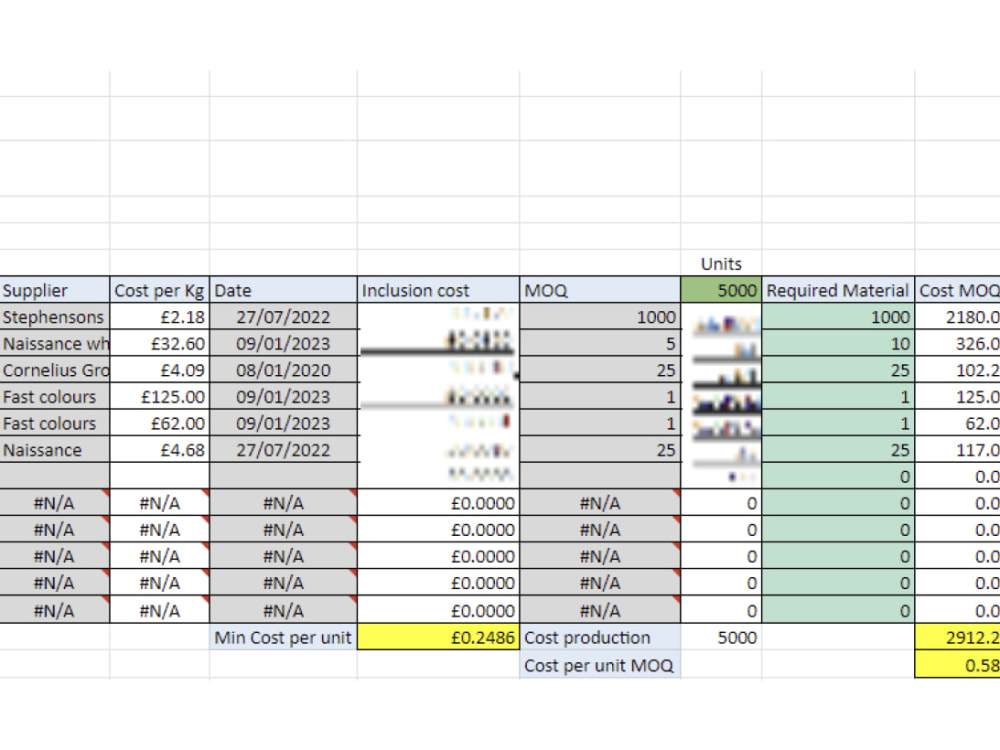Click the green 5000 units input cell
This screenshot has height=750, width=1000.
(x=721, y=290)
